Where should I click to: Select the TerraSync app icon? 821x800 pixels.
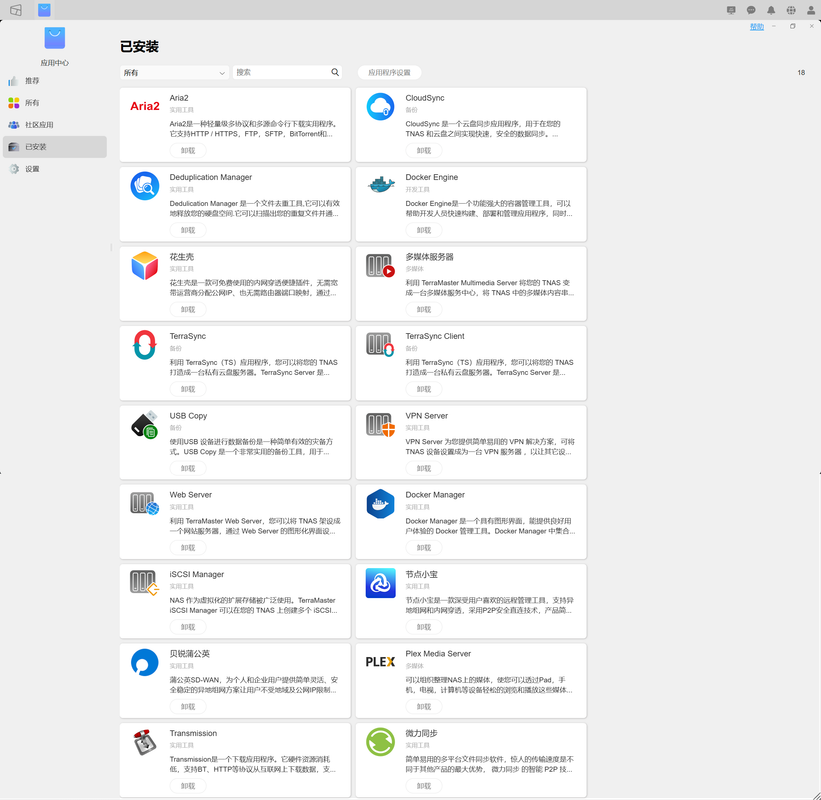[x=145, y=345]
